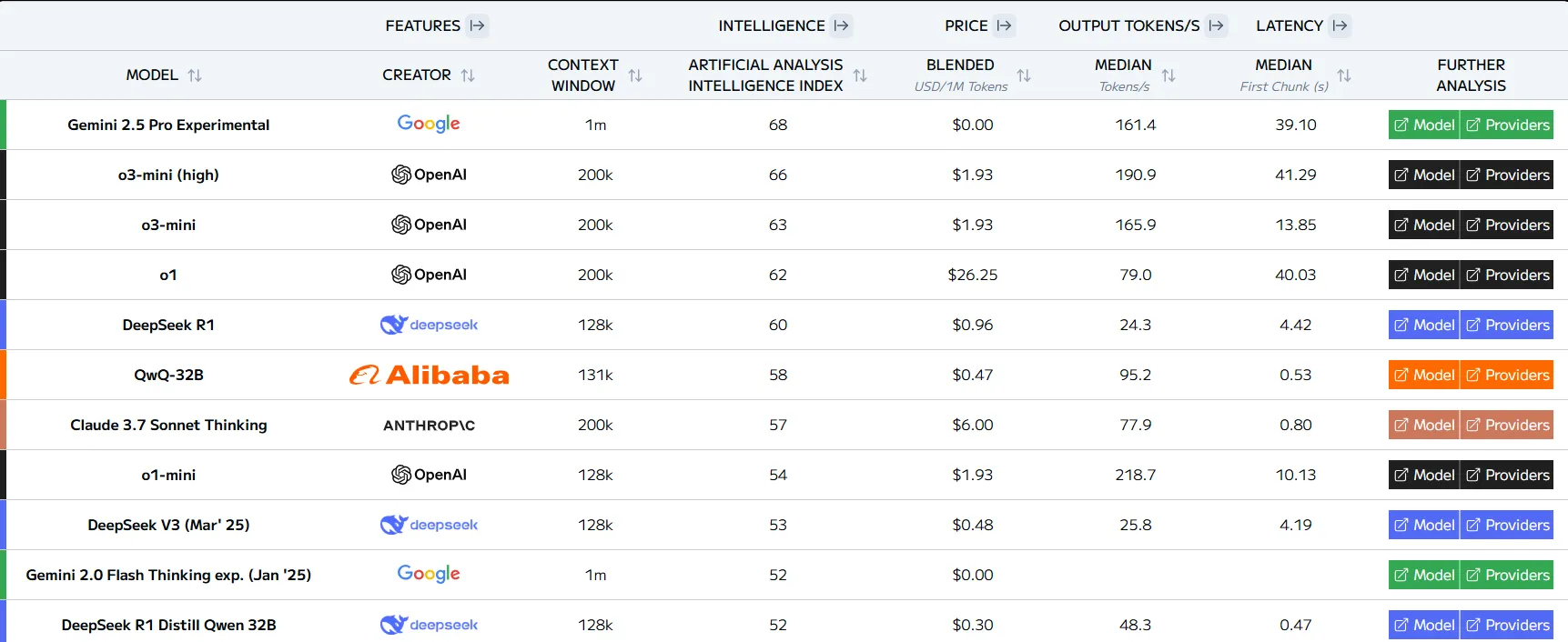Click the '$26.25' blended price cell

click(973, 275)
